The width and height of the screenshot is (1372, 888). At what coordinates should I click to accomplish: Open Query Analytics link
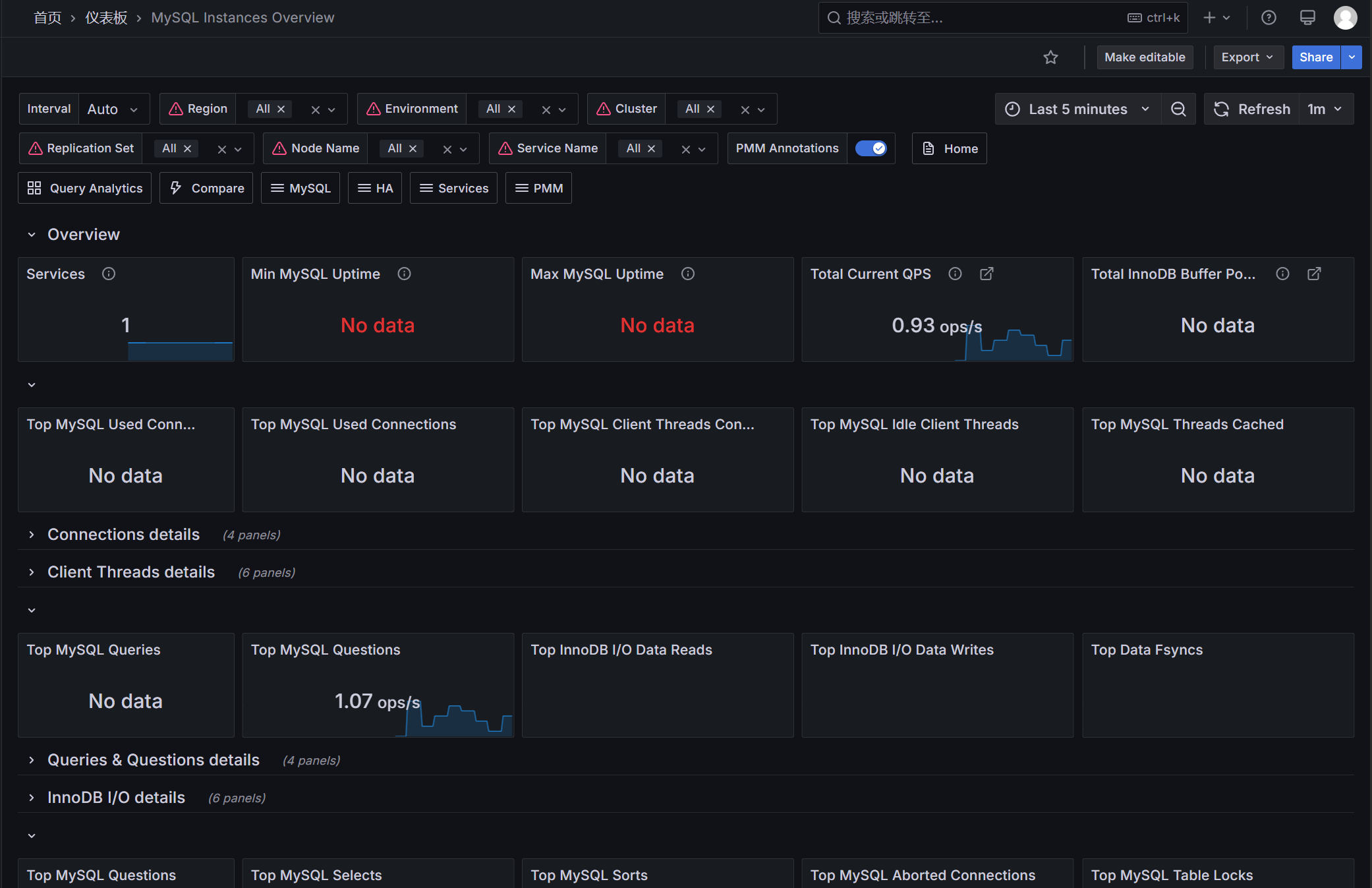point(84,188)
